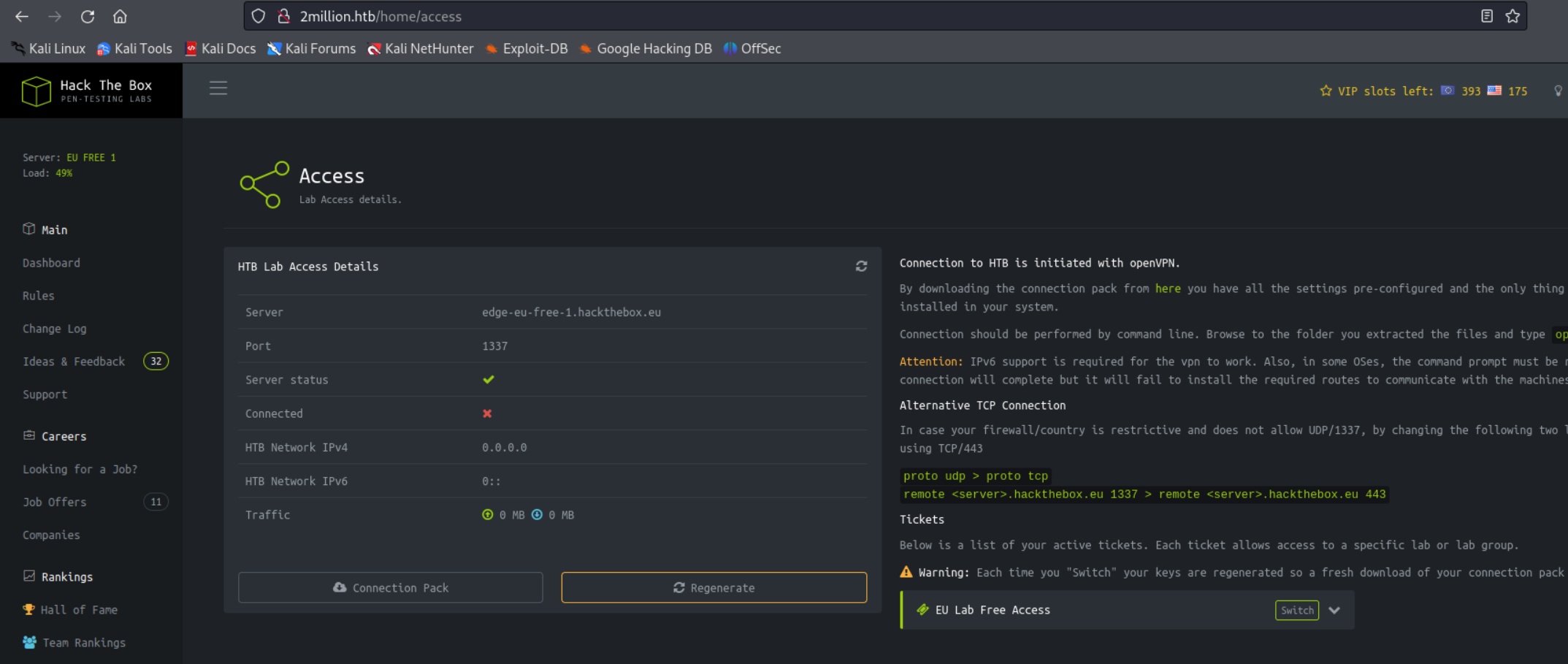Click the lightbulb icon in header
The width and height of the screenshot is (1568, 664).
click(x=1558, y=91)
